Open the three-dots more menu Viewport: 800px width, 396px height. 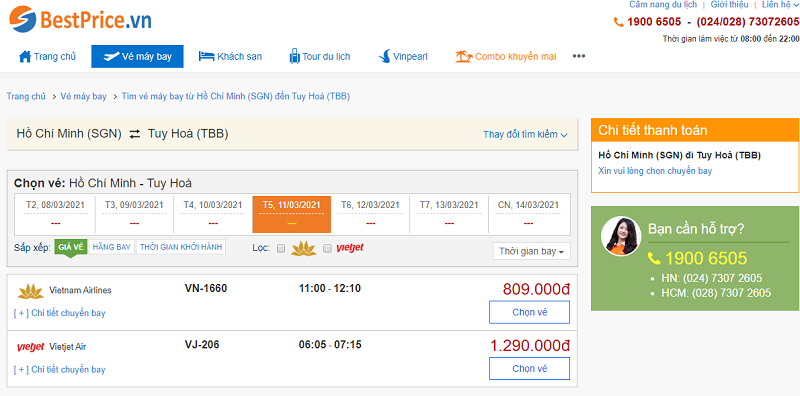(579, 56)
